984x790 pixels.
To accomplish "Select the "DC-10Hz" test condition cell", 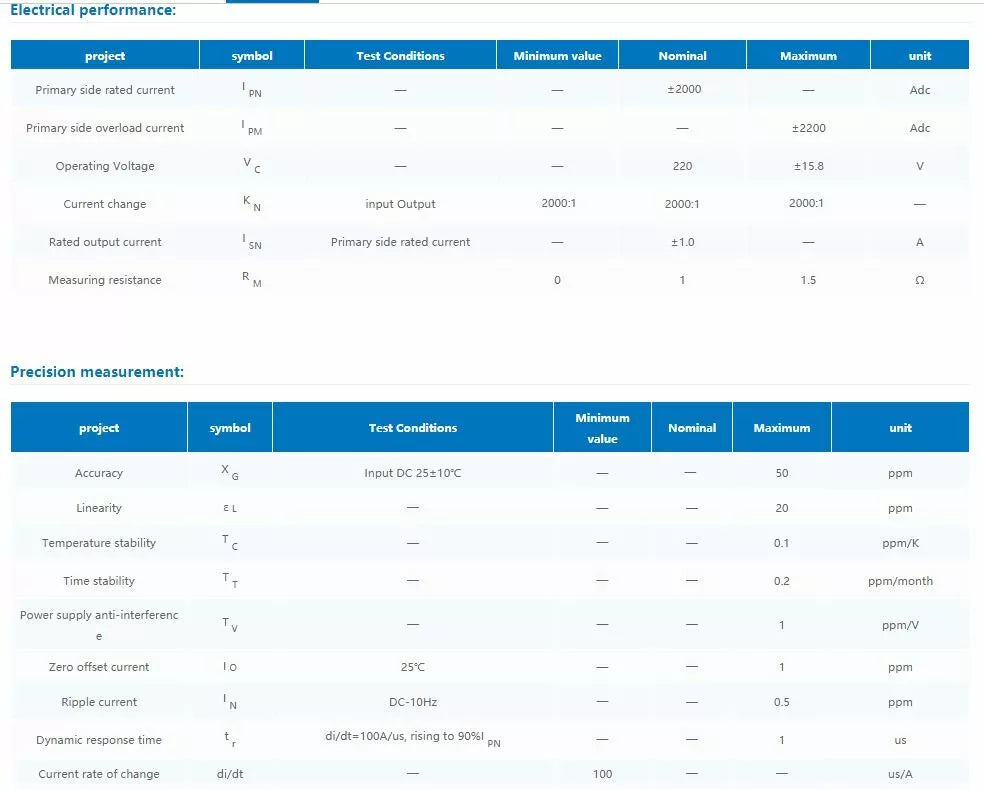I will click(412, 702).
